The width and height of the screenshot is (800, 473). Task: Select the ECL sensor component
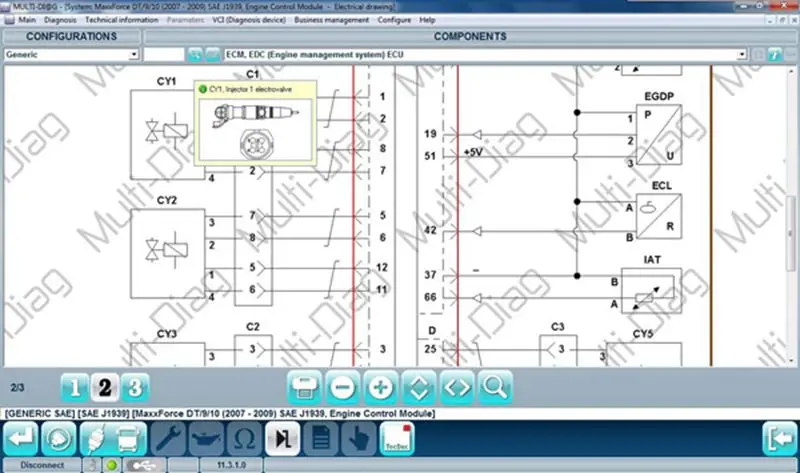tap(659, 216)
